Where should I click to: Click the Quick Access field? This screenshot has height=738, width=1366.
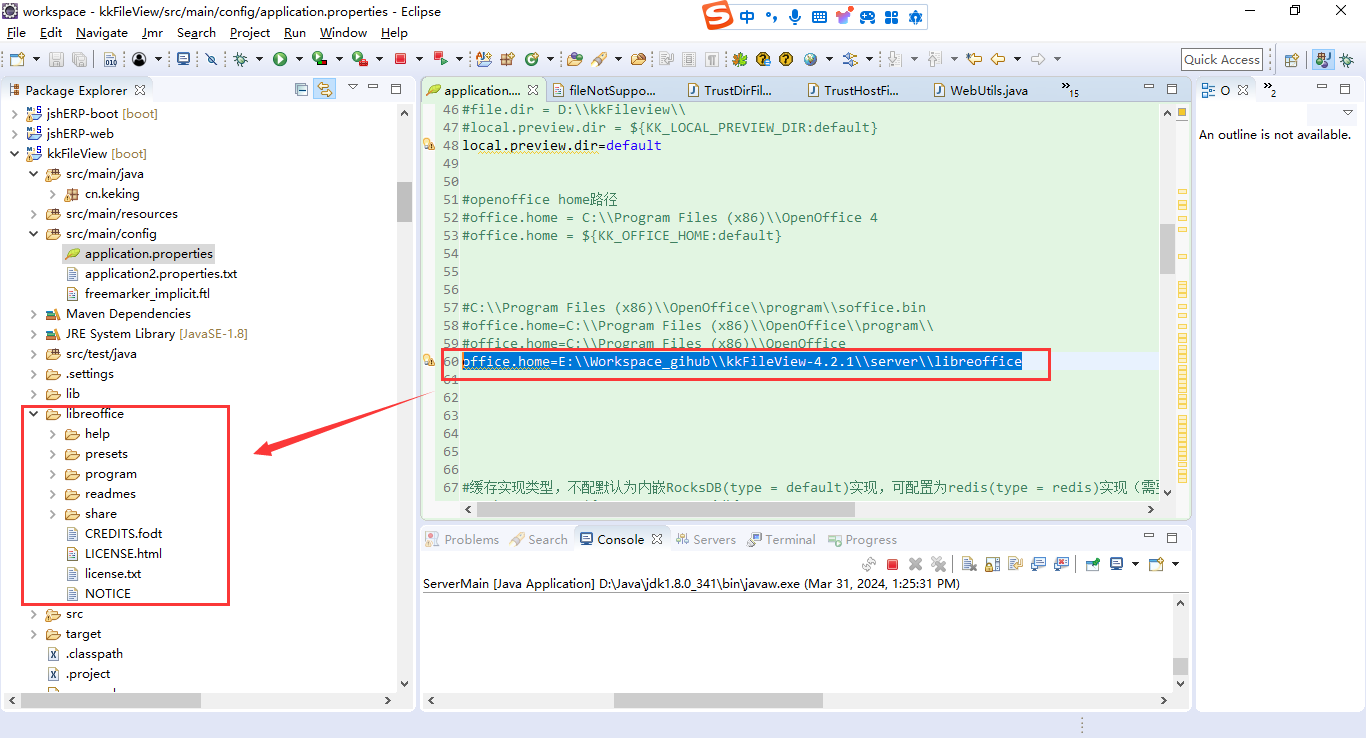(x=1222, y=59)
